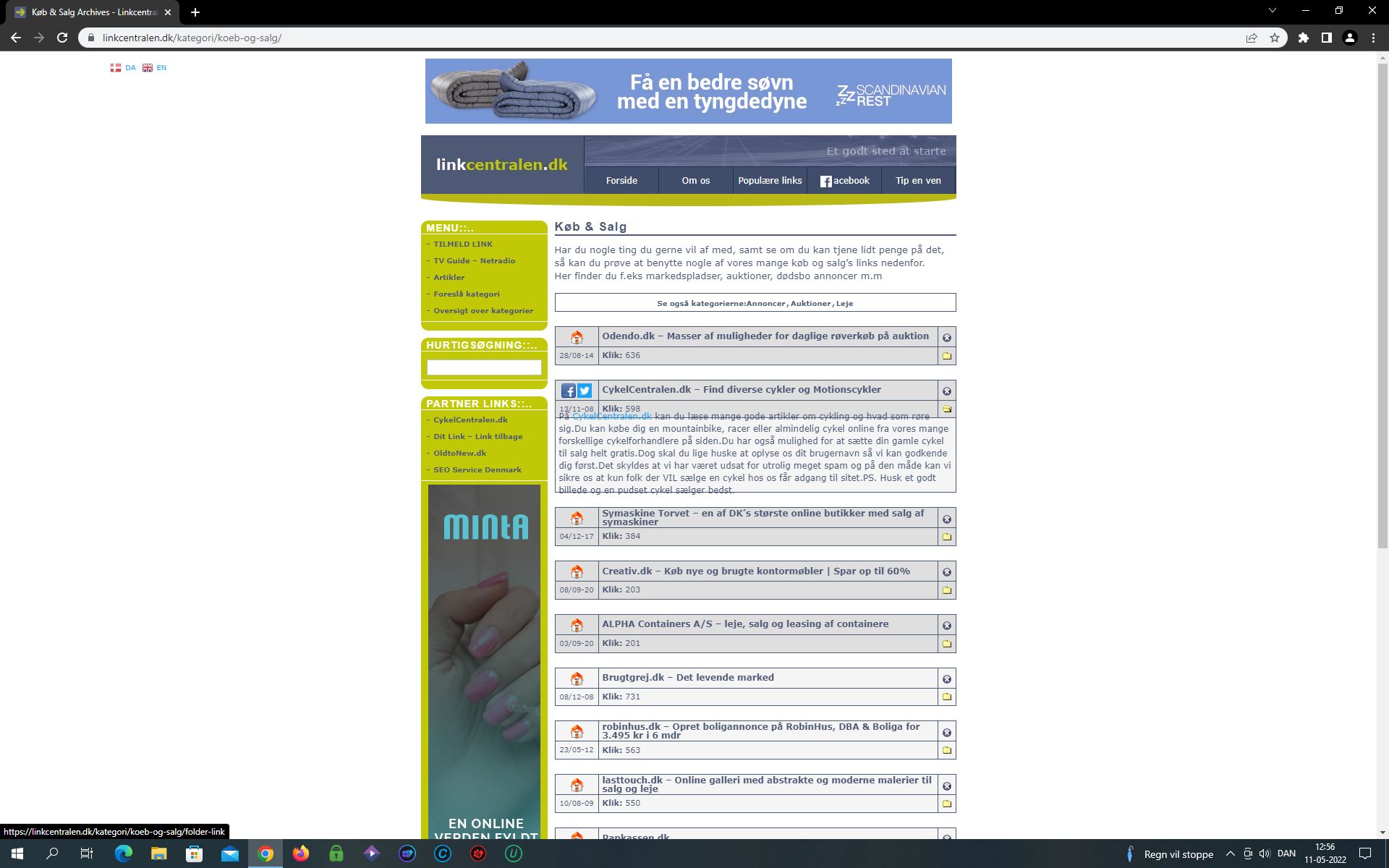Expand folder details for robinhus.dk entry
The image size is (1389, 868).
(x=946, y=750)
